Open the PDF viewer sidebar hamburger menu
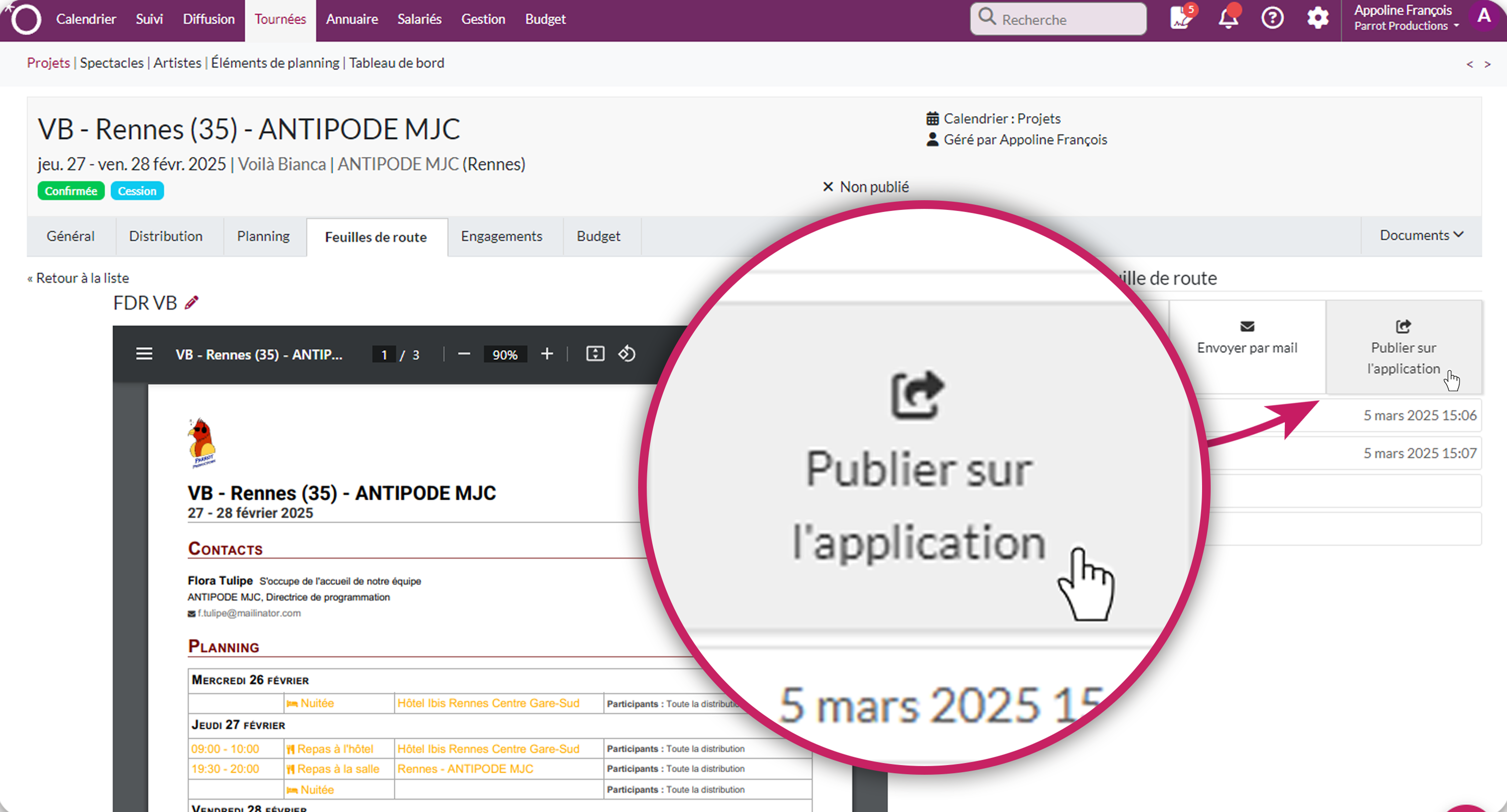The width and height of the screenshot is (1507, 812). point(144,354)
